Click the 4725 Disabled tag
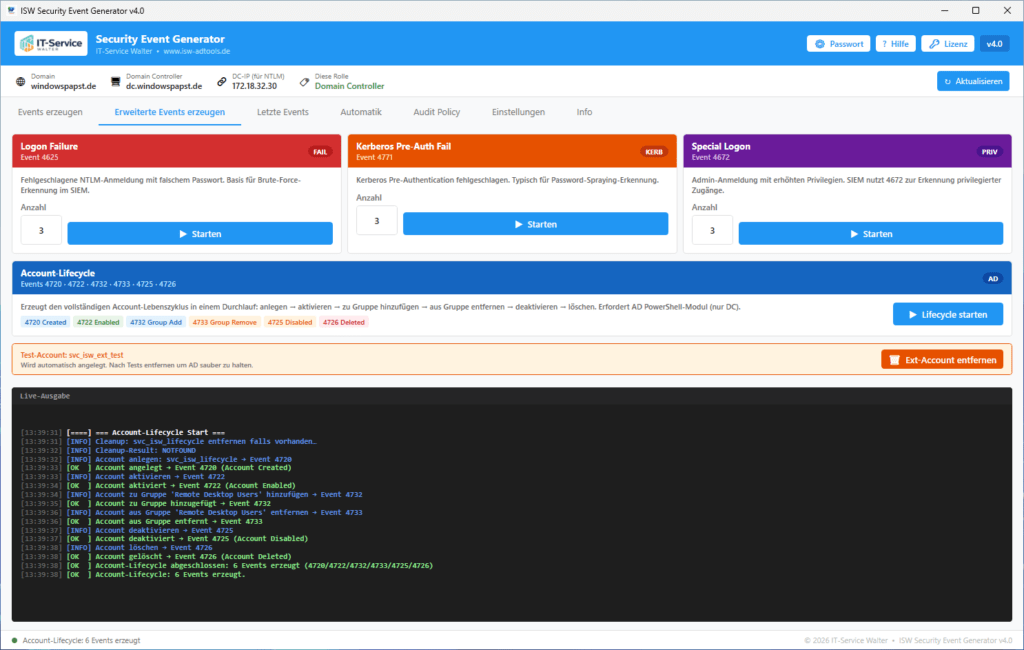Viewport: 1024px width, 650px height. (290, 322)
